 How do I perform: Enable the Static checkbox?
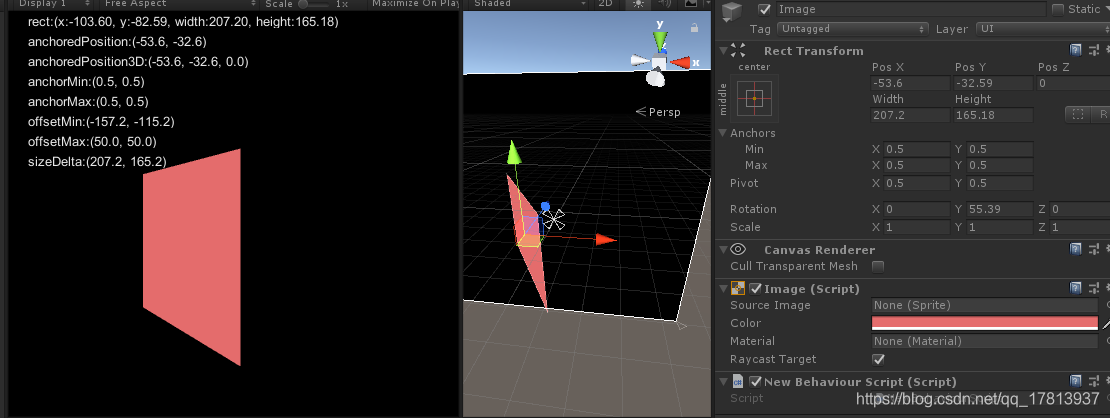[x=1058, y=9]
